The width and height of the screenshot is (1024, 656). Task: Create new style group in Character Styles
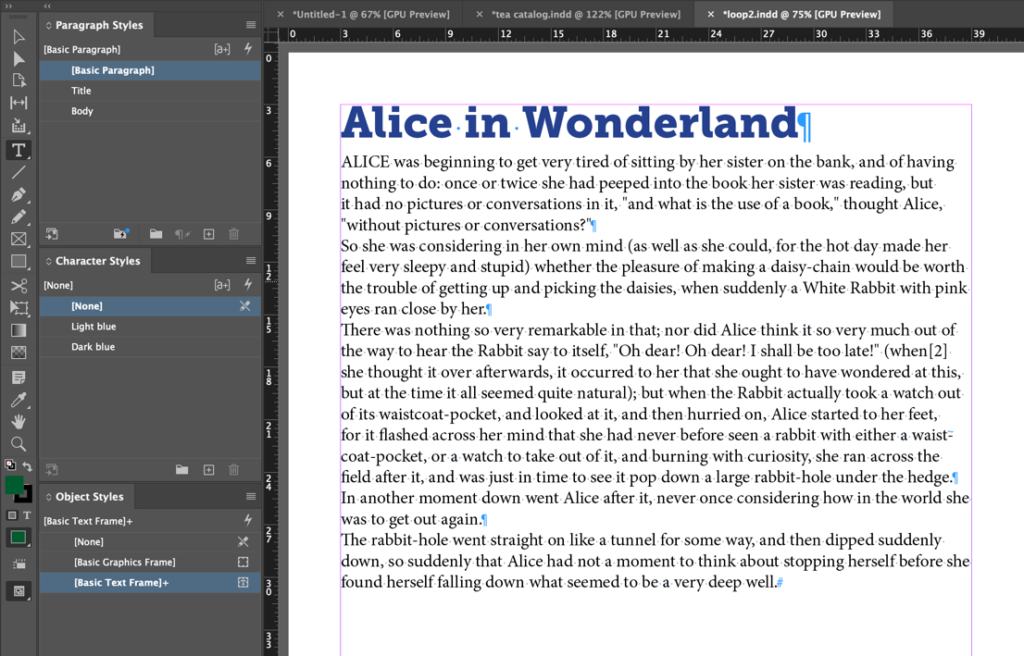(182, 470)
